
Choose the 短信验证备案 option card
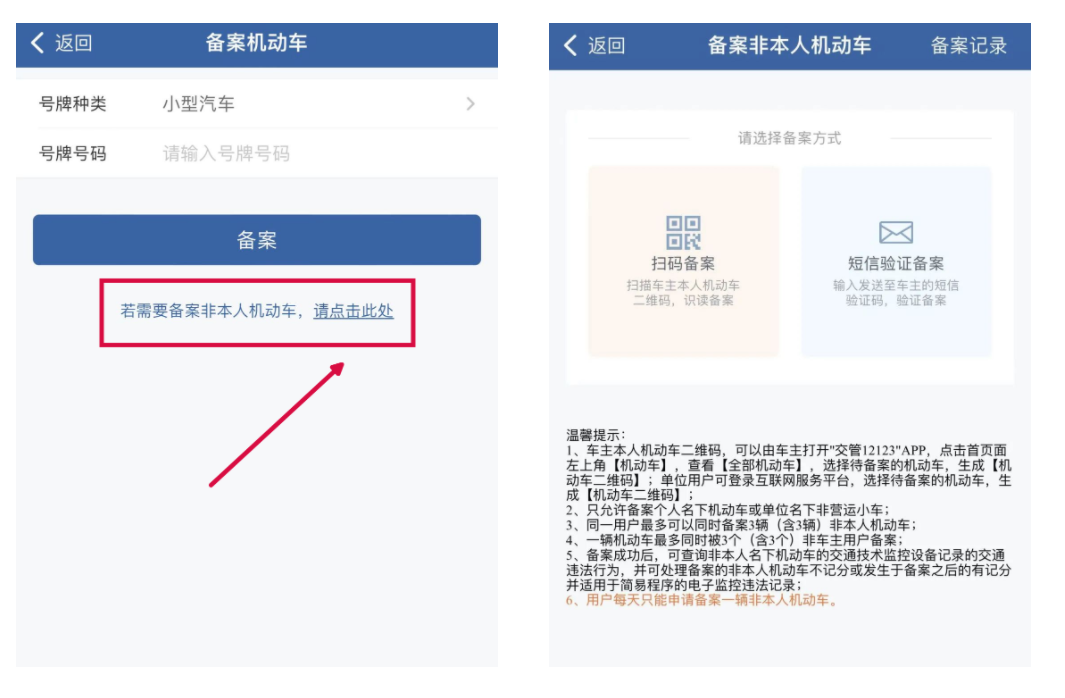(896, 262)
